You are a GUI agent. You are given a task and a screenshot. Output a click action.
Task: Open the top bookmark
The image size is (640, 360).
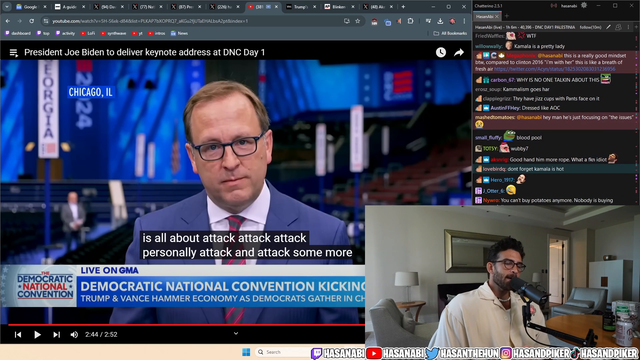(43, 33)
